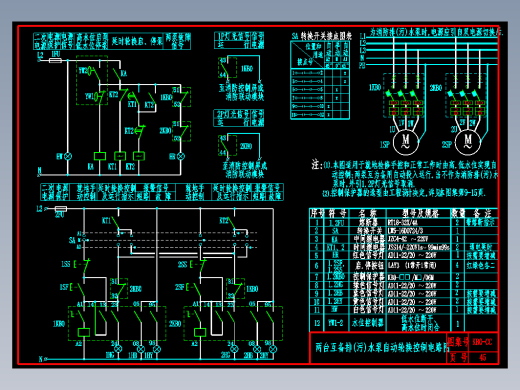Select parts table cell 转换开关
520x390 pixels.
point(368,231)
